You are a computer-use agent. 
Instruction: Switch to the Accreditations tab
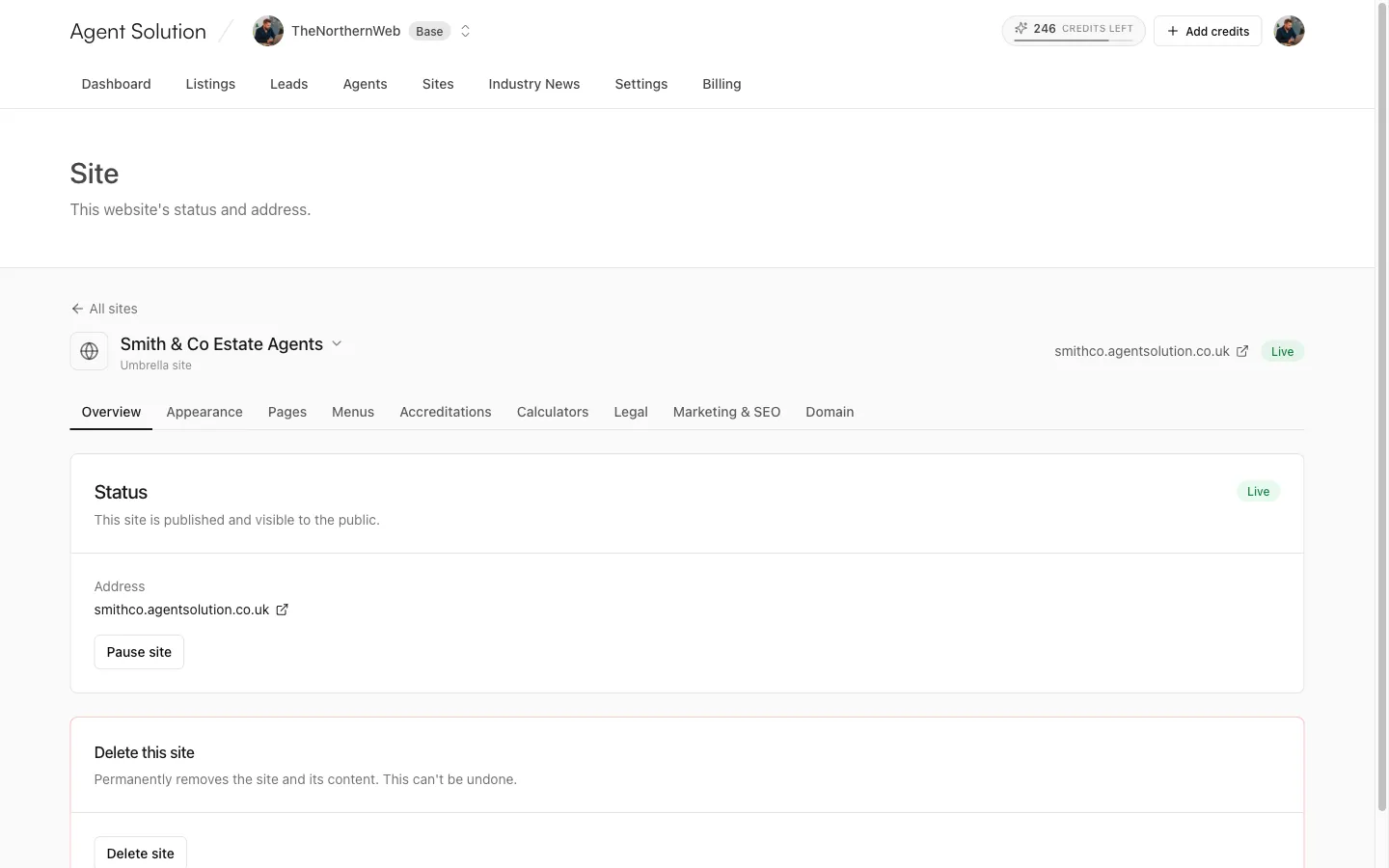coord(446,412)
